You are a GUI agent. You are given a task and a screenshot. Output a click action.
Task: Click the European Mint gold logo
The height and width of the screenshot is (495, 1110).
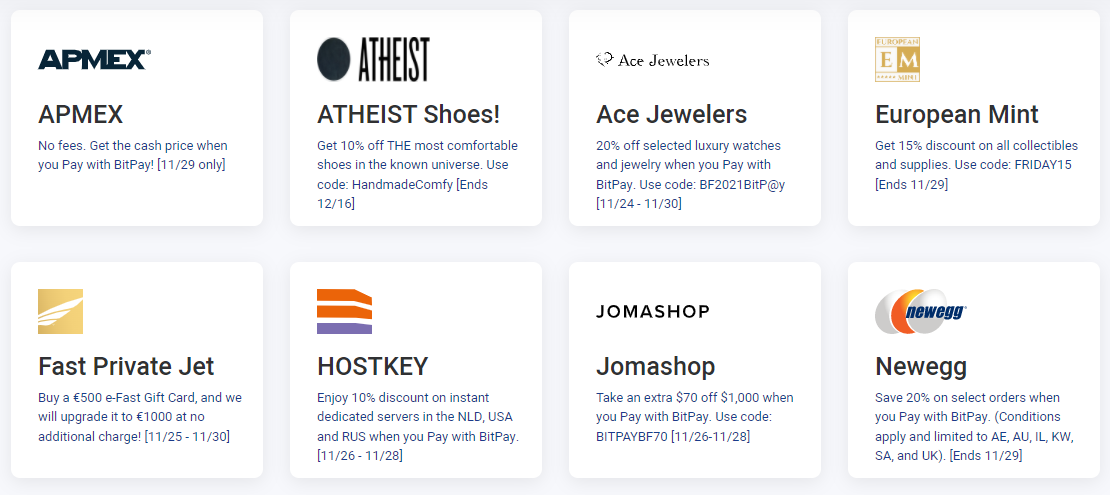[897, 59]
